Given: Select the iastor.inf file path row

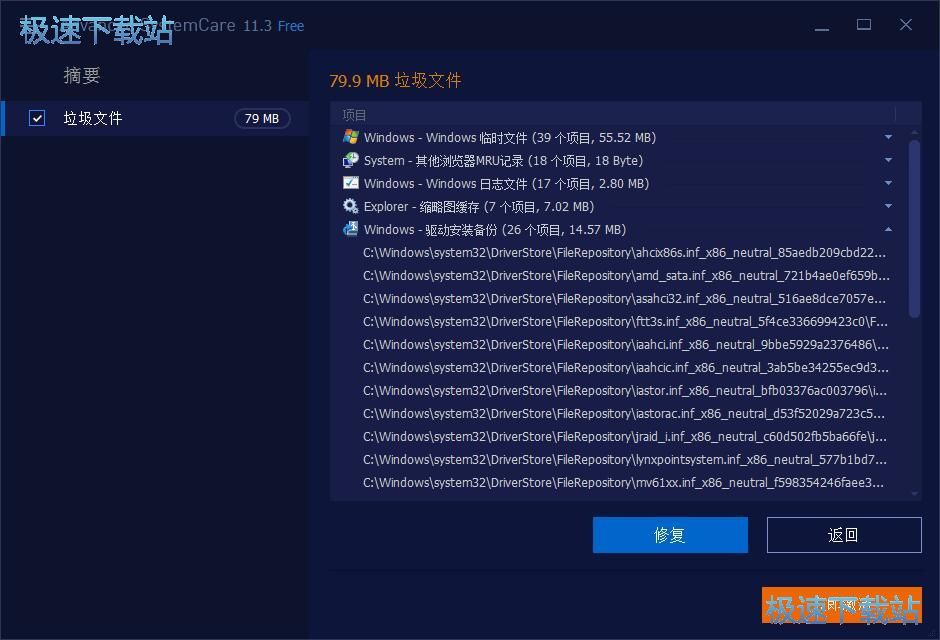Looking at the screenshot, I should pos(623,390).
